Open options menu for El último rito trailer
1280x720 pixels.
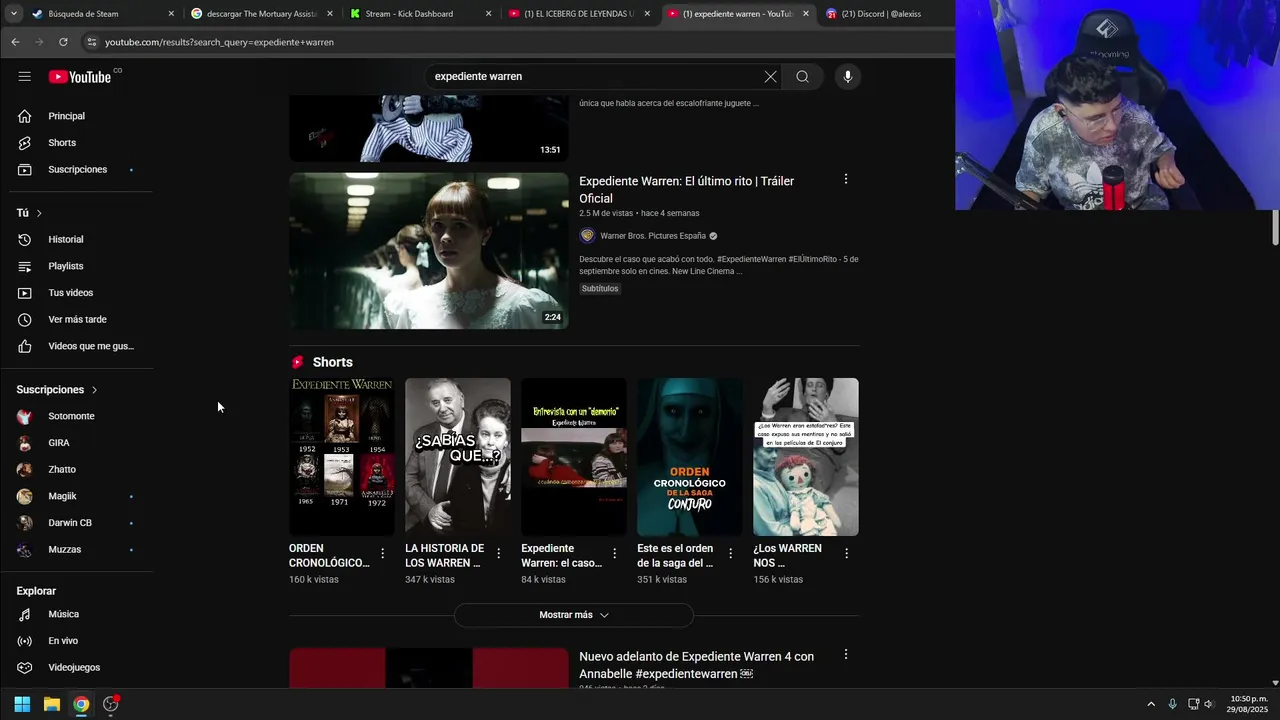pos(846,179)
